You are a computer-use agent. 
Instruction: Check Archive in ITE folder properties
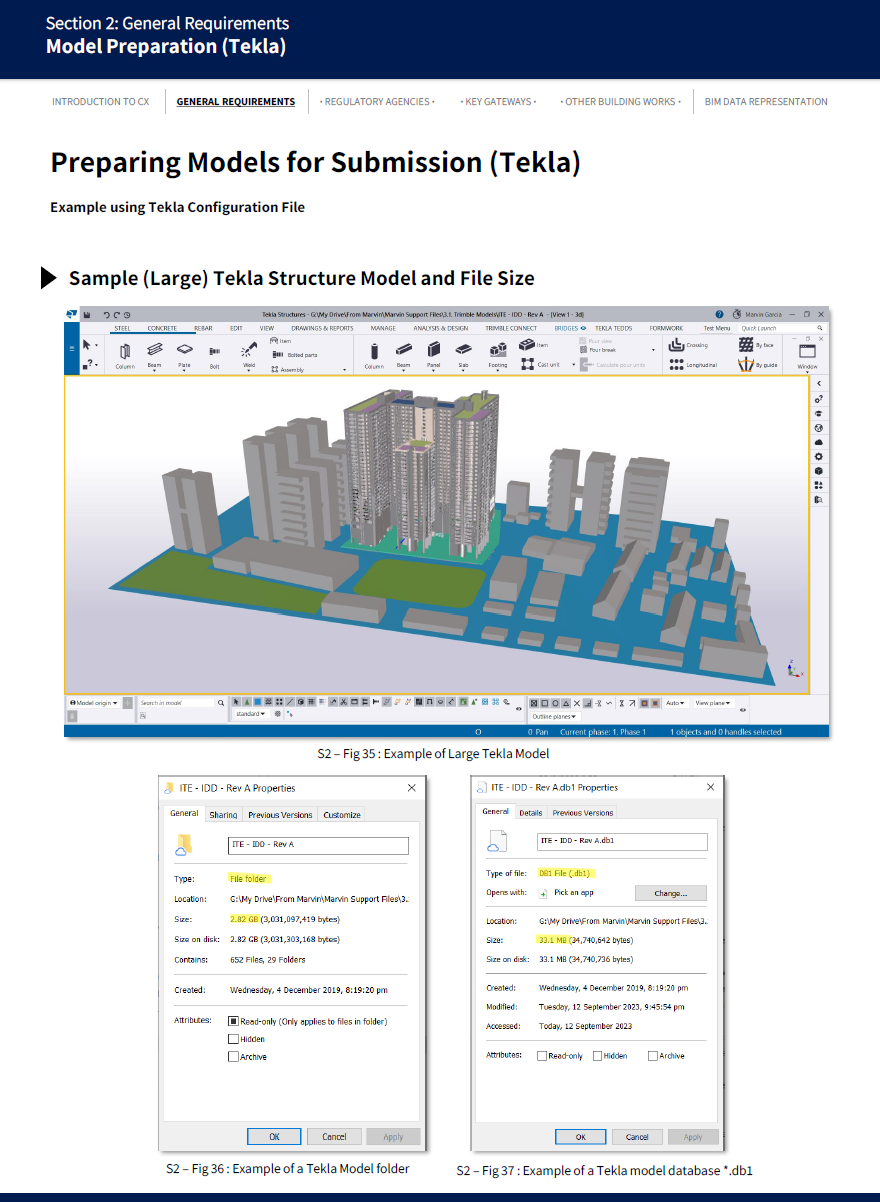233,1057
